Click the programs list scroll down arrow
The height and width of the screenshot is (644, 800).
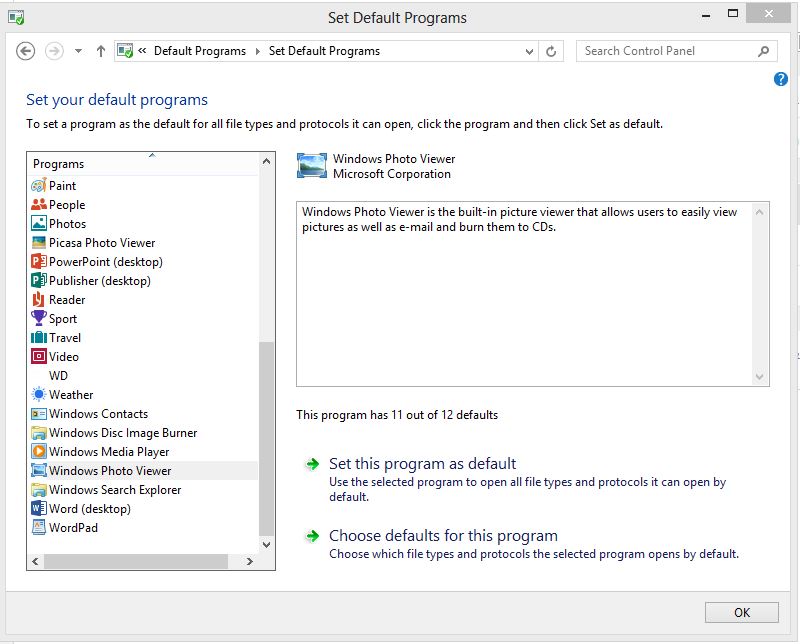point(266,544)
